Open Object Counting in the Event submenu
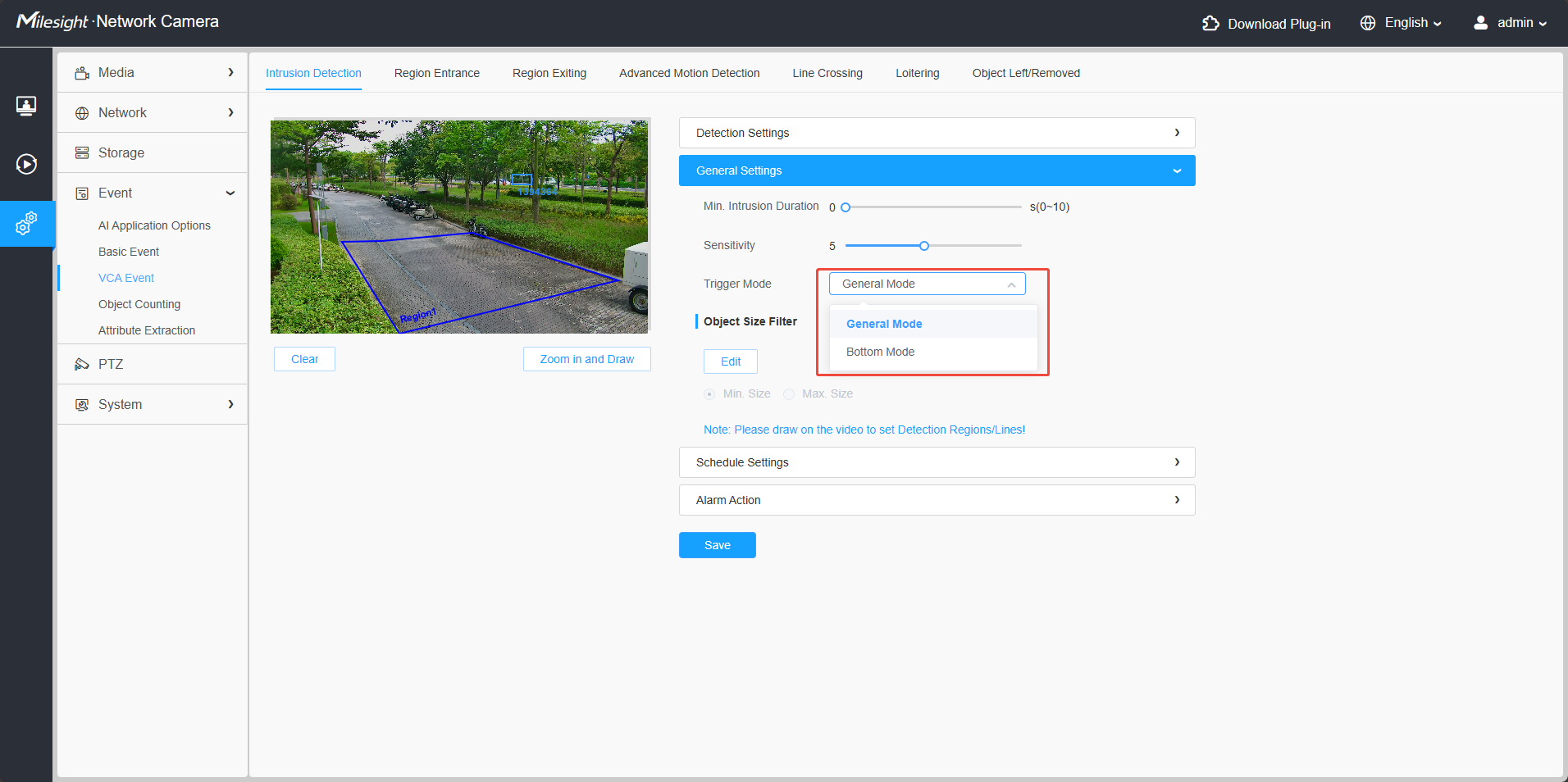Image resolution: width=1568 pixels, height=782 pixels. tap(139, 304)
